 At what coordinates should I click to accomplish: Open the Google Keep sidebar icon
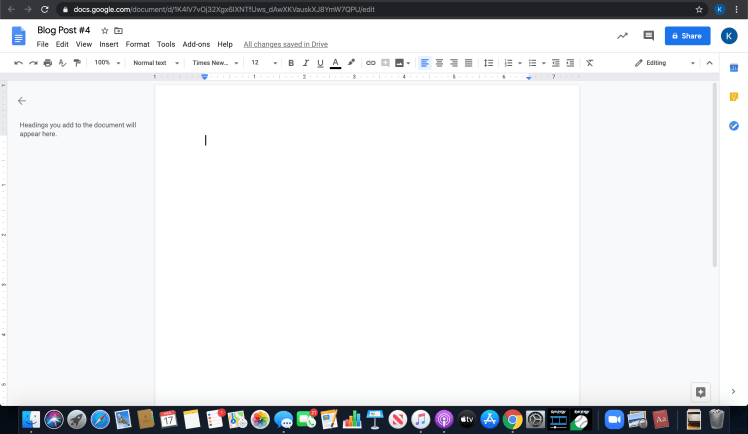coord(733,96)
